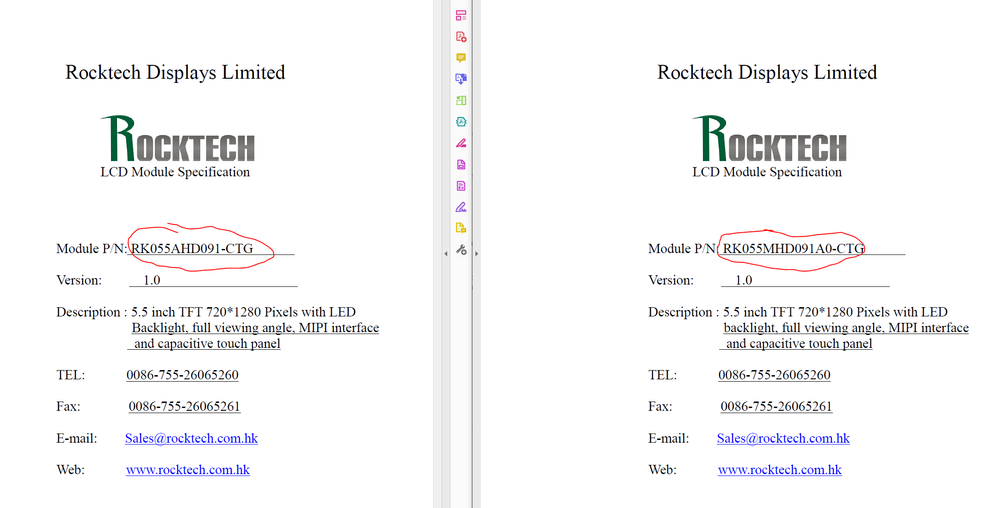Click 'Description :' label in right document
The width and height of the screenshot is (998, 508).
pos(684,312)
